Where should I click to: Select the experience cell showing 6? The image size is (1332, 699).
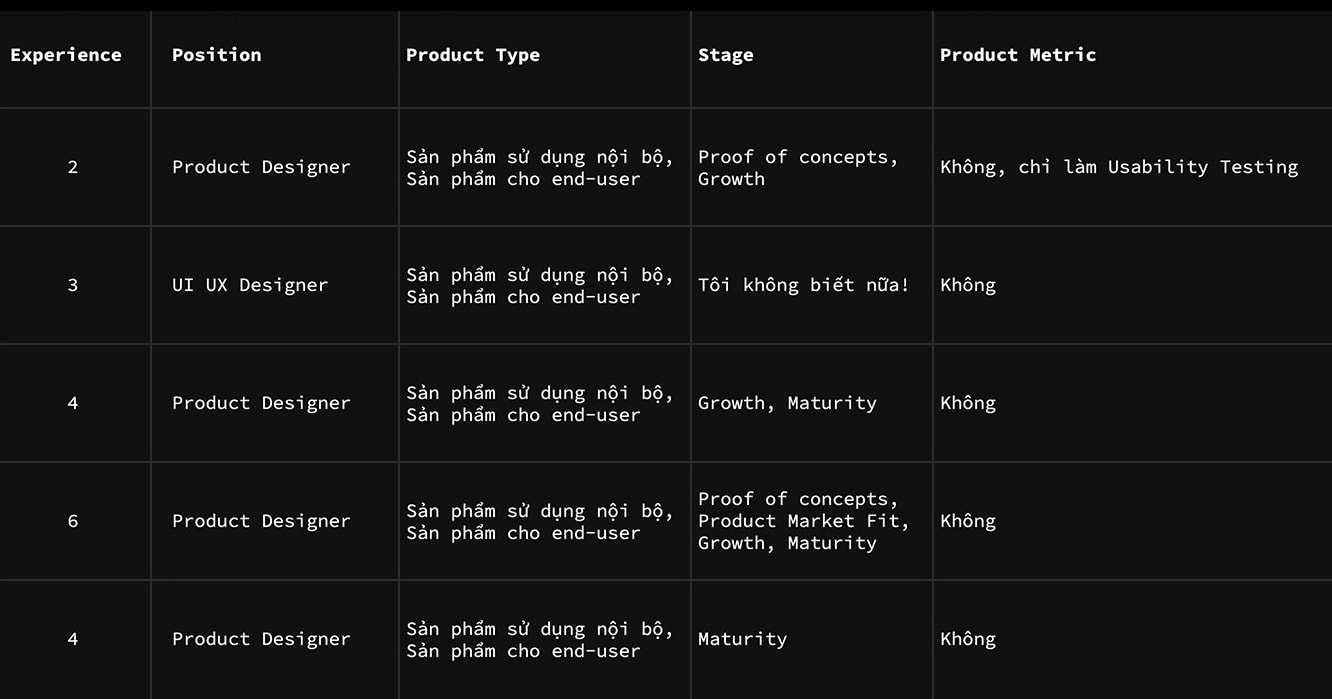pos(73,521)
